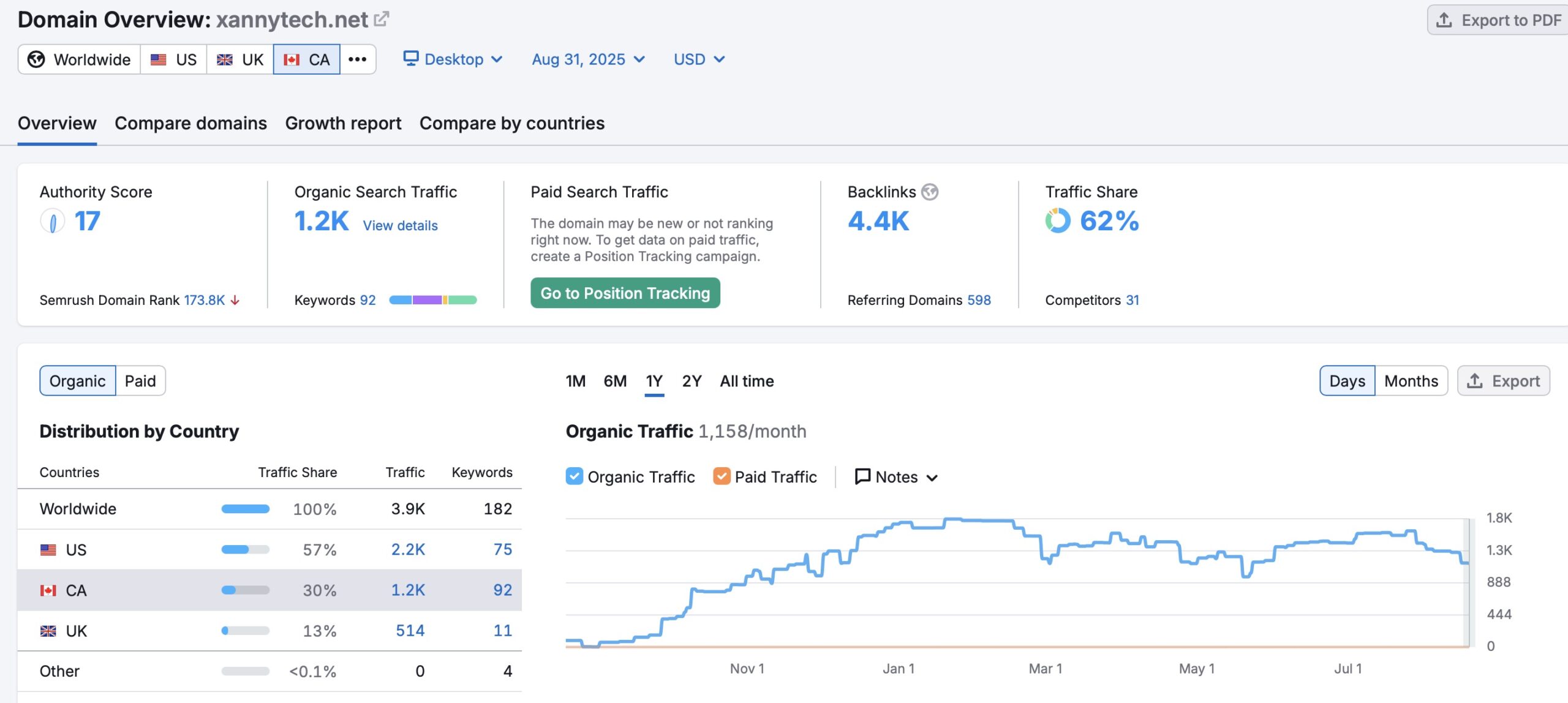This screenshot has height=703, width=1568.
Task: Click UK keywords value 11
Action: (502, 630)
